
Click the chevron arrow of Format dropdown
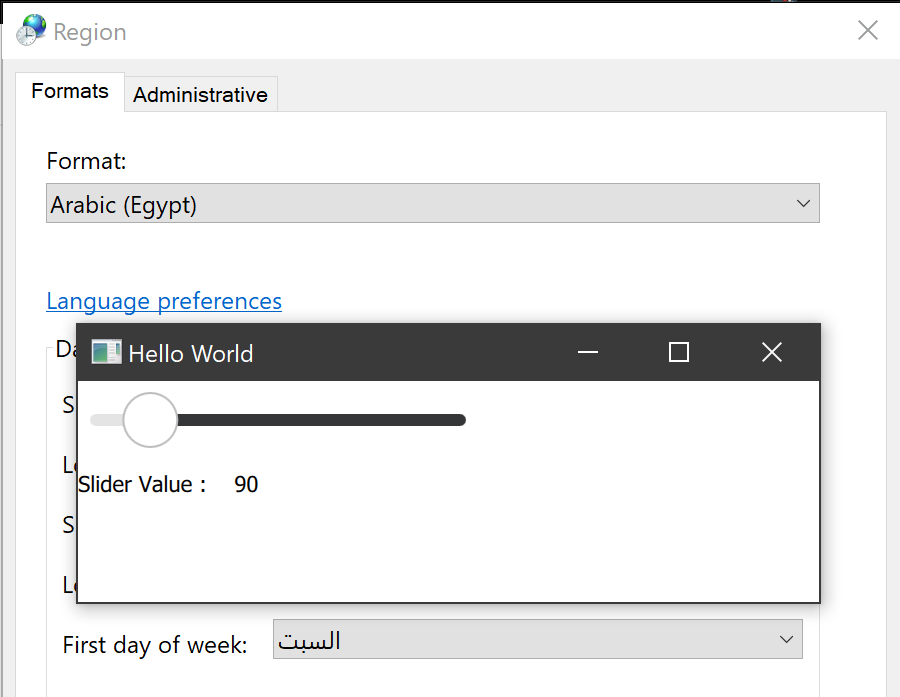[x=803, y=204]
